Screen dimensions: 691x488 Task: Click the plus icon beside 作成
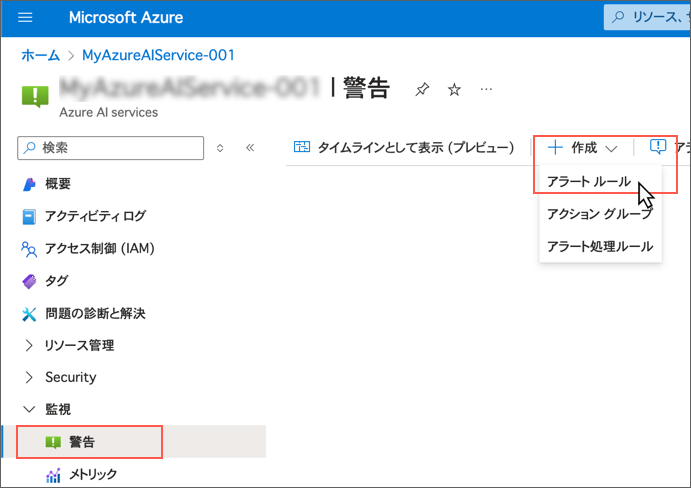pos(555,147)
